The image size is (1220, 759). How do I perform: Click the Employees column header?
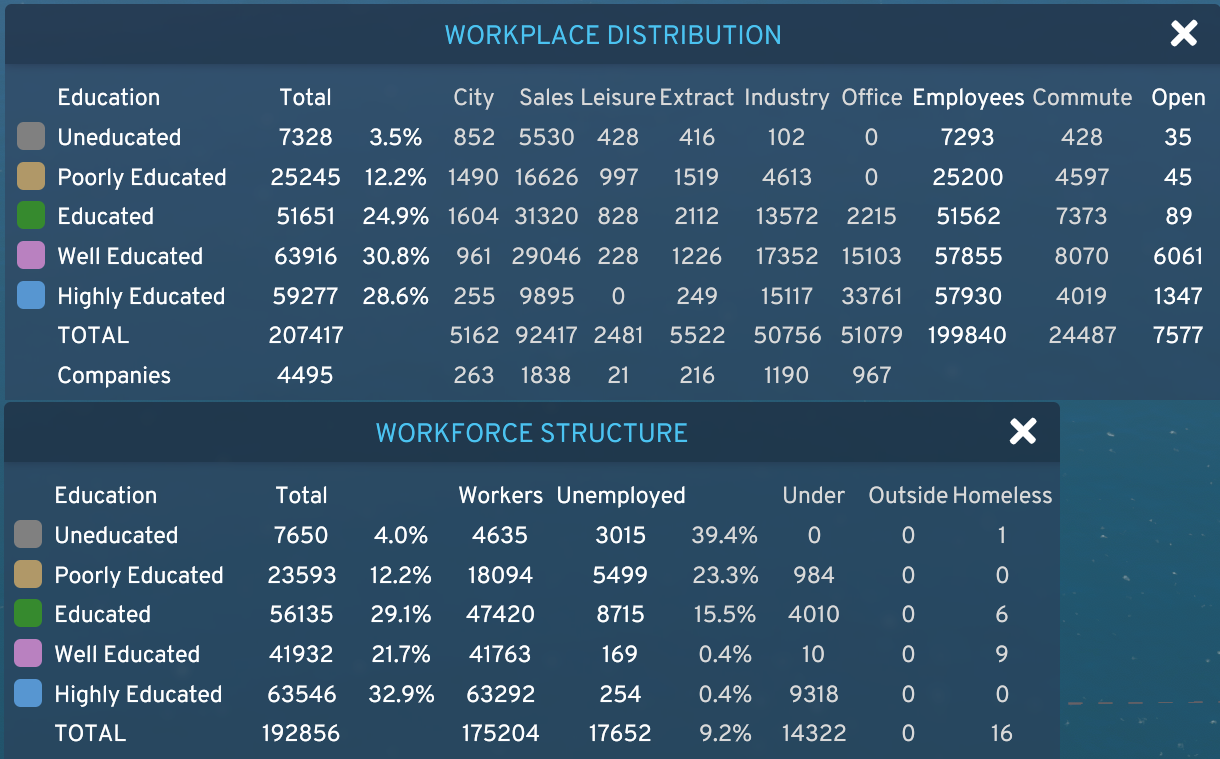coord(969,98)
